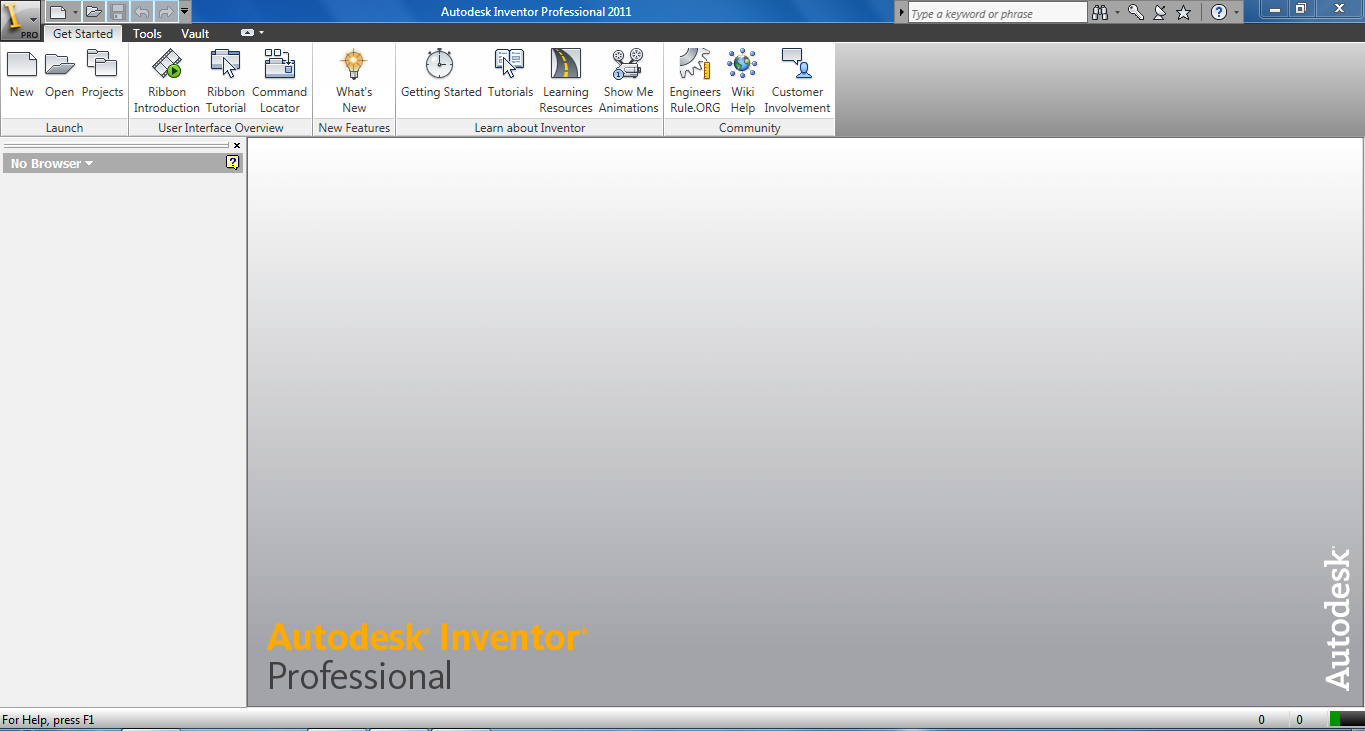
Task: Click the Launch panel title
Action: click(x=65, y=128)
